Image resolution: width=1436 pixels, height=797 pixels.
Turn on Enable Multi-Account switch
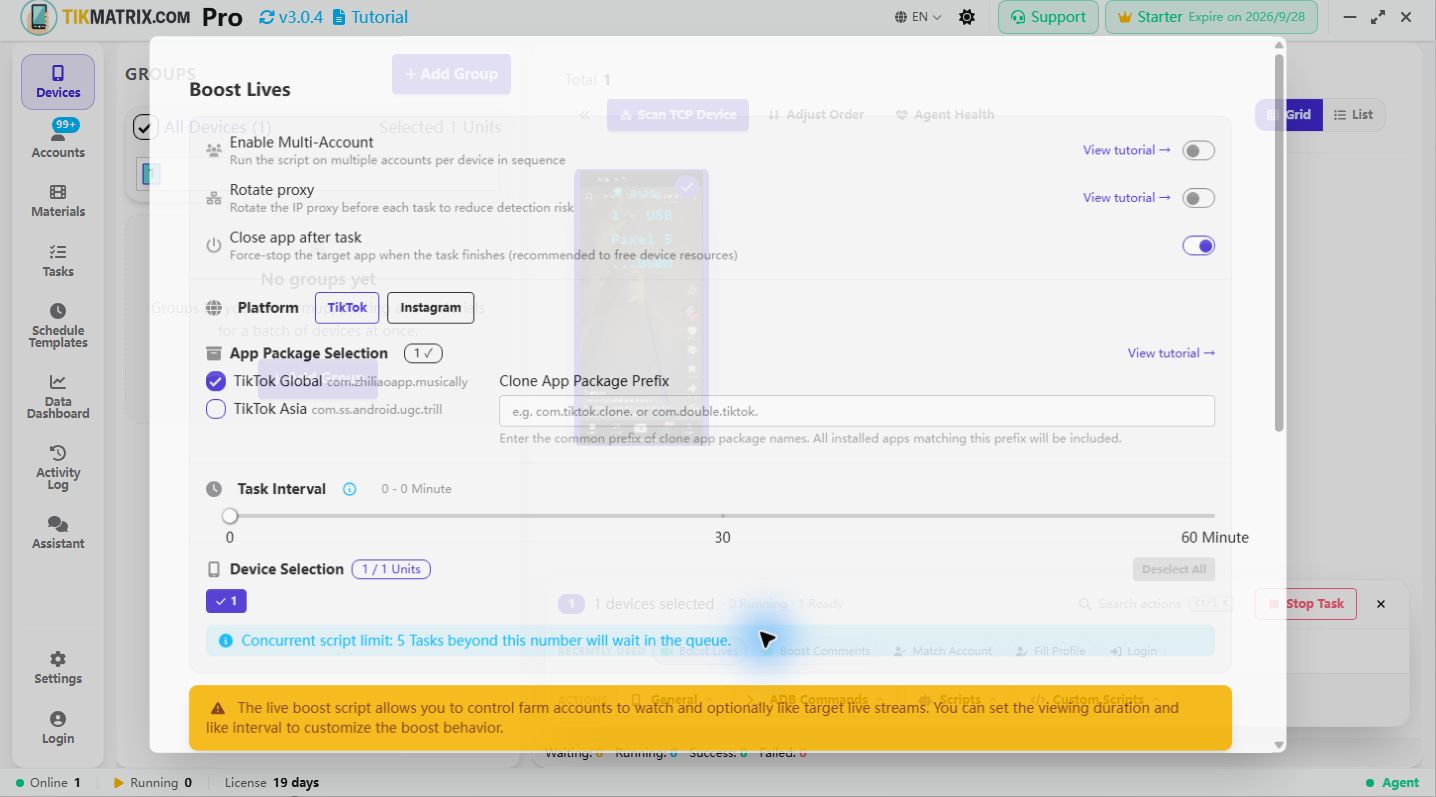1198,150
